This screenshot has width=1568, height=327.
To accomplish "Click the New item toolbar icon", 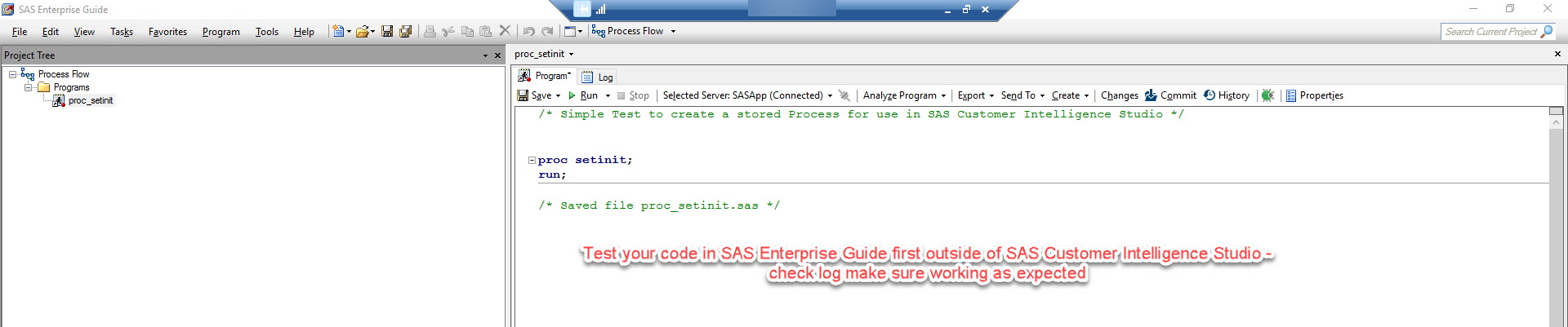I will (x=338, y=31).
